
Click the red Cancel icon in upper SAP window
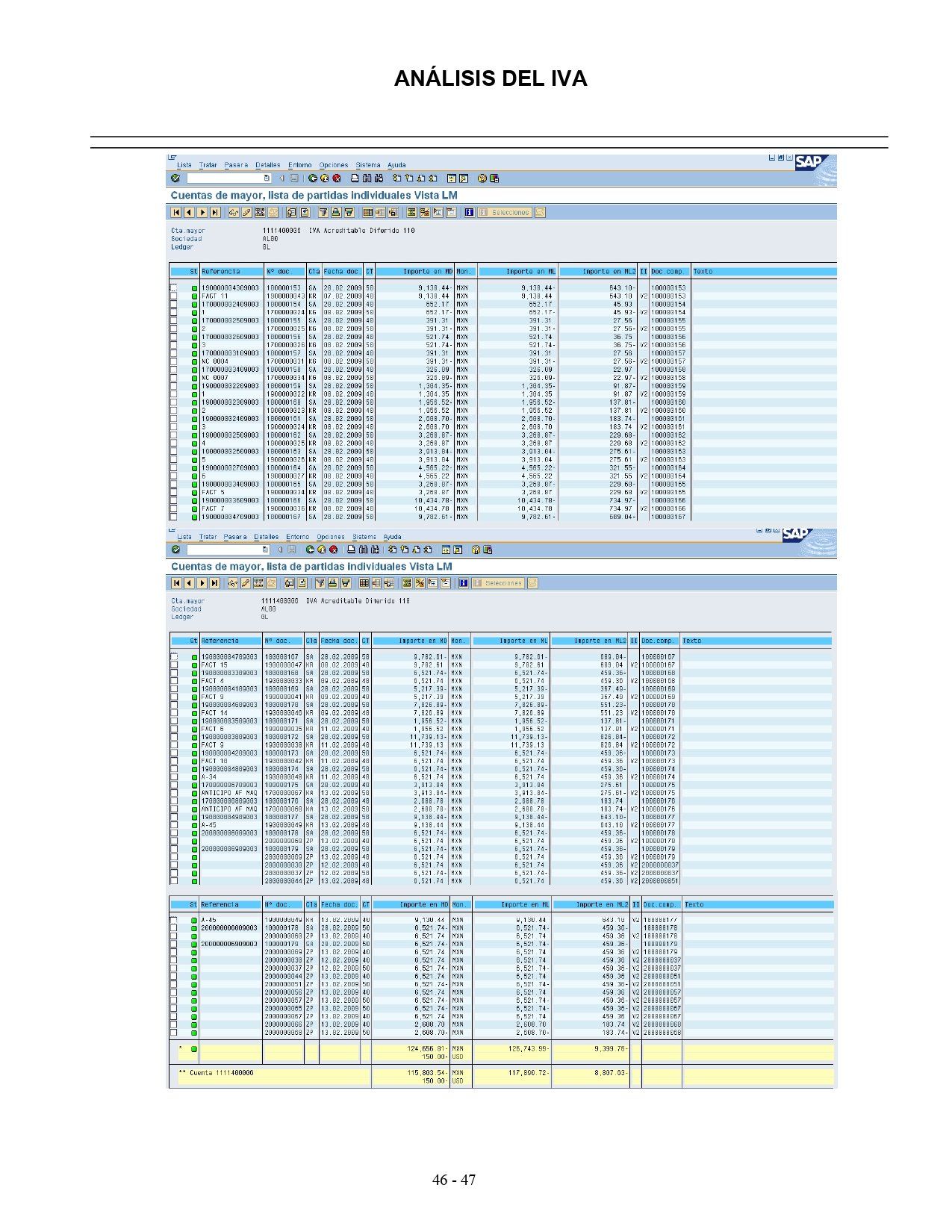pyautogui.click(x=337, y=178)
